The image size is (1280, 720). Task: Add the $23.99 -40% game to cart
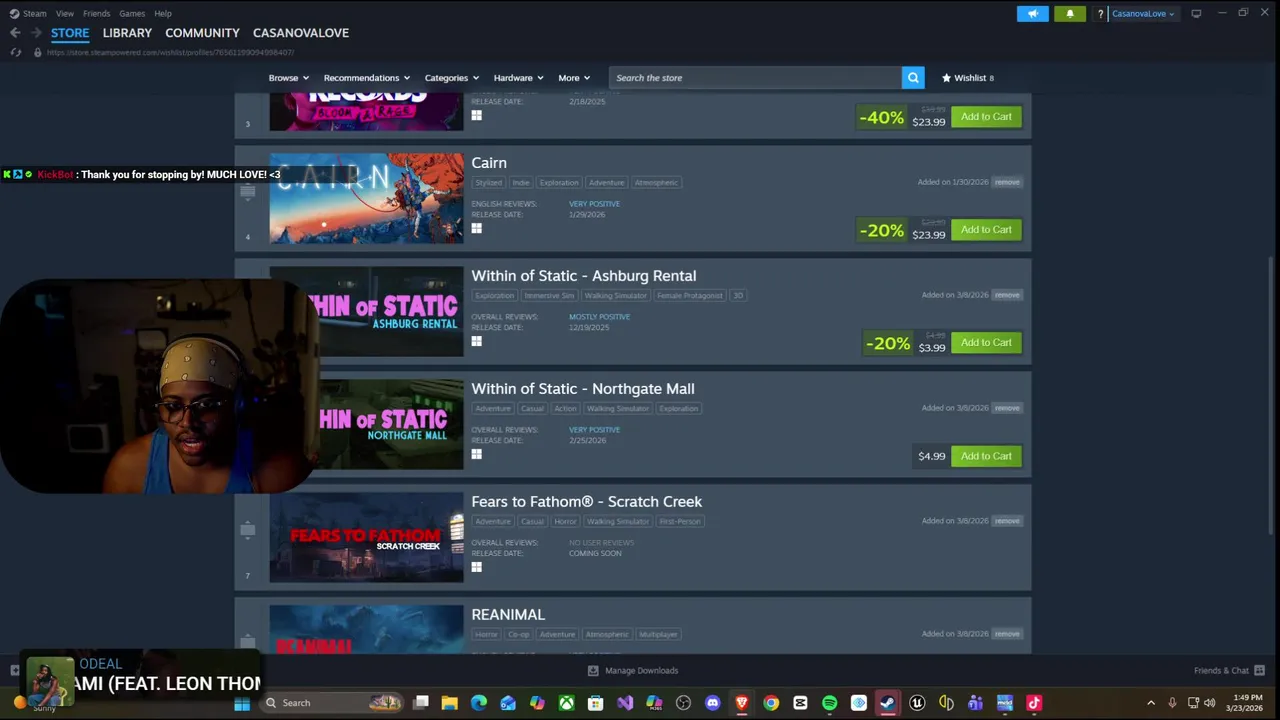click(986, 117)
